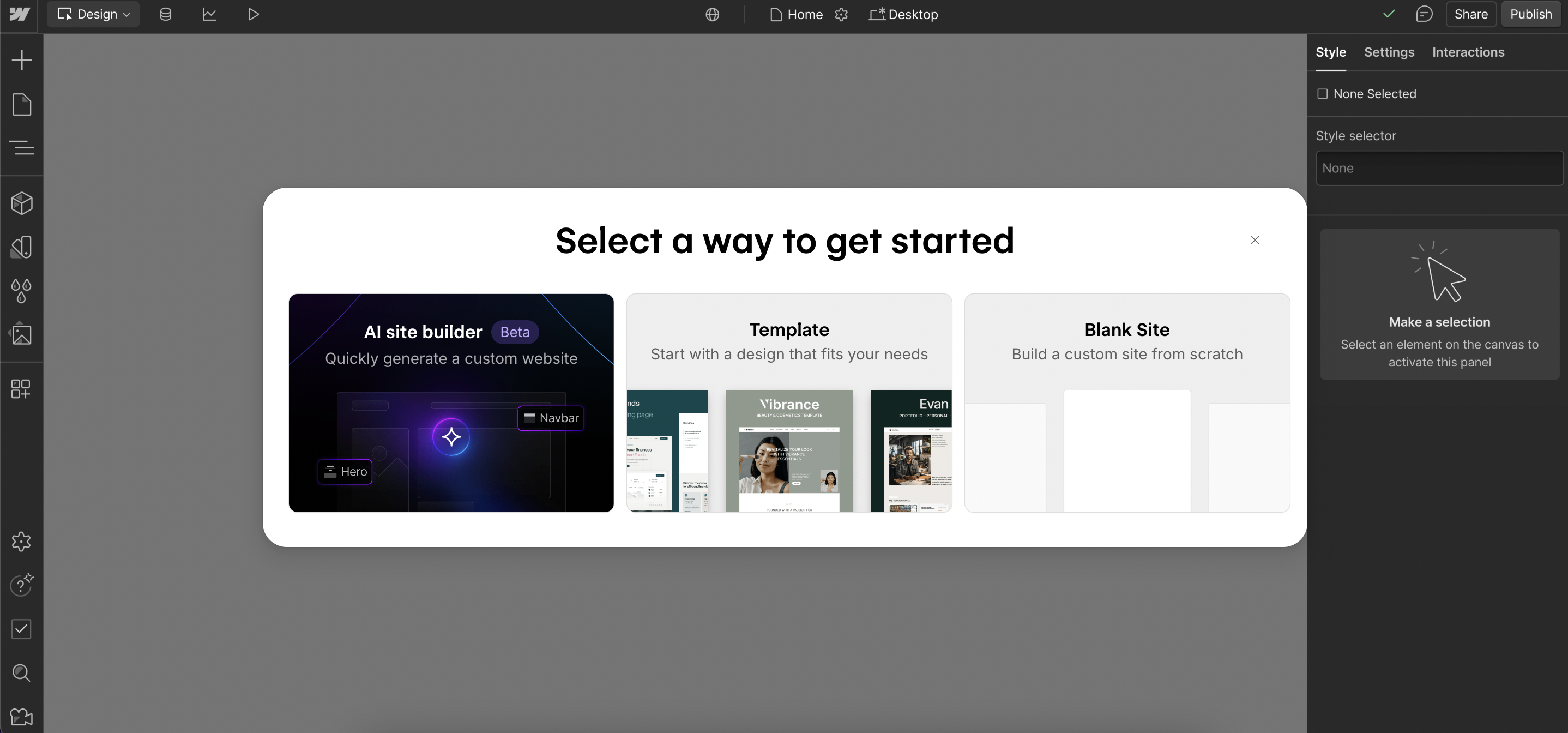This screenshot has height=733, width=1568.
Task: Switch to the Interactions tab
Action: 1468,52
